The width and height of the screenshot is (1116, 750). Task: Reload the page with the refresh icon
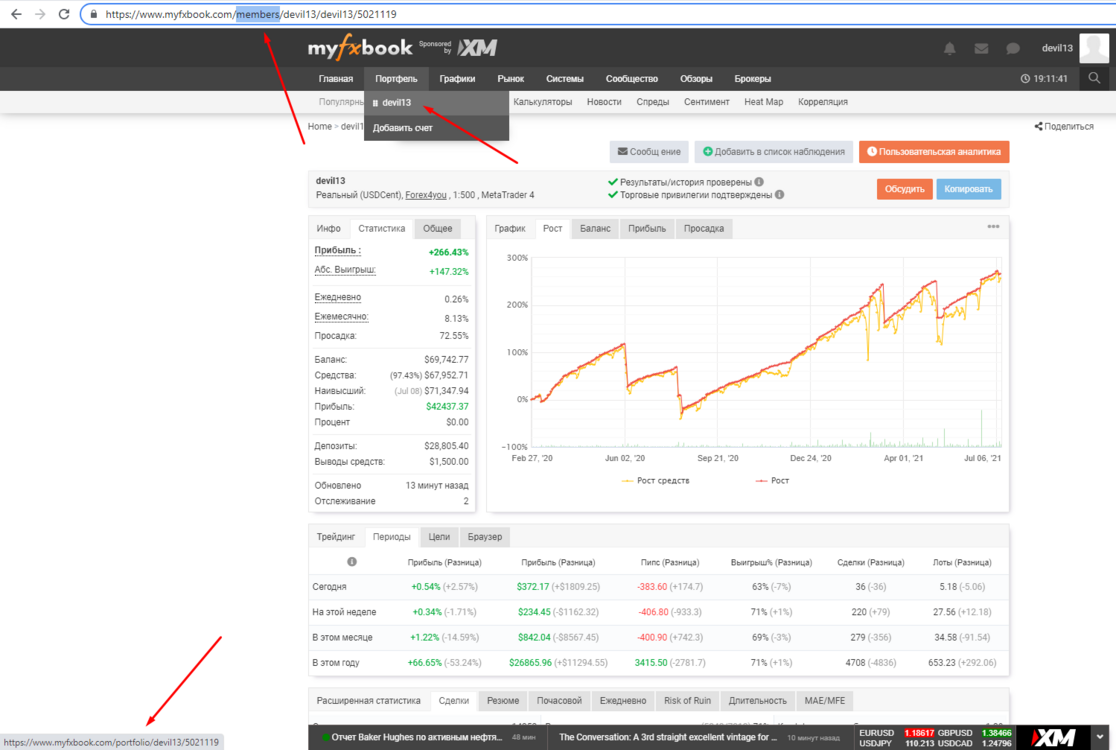[x=64, y=14]
